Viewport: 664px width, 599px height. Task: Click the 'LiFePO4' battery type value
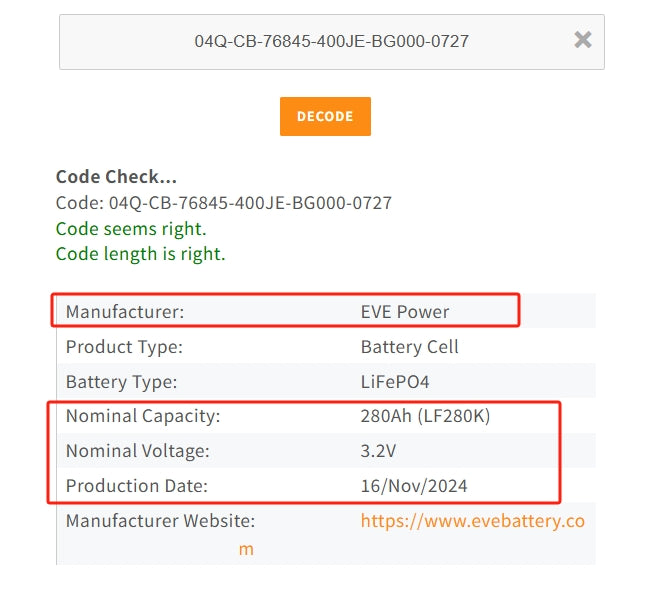coord(395,382)
